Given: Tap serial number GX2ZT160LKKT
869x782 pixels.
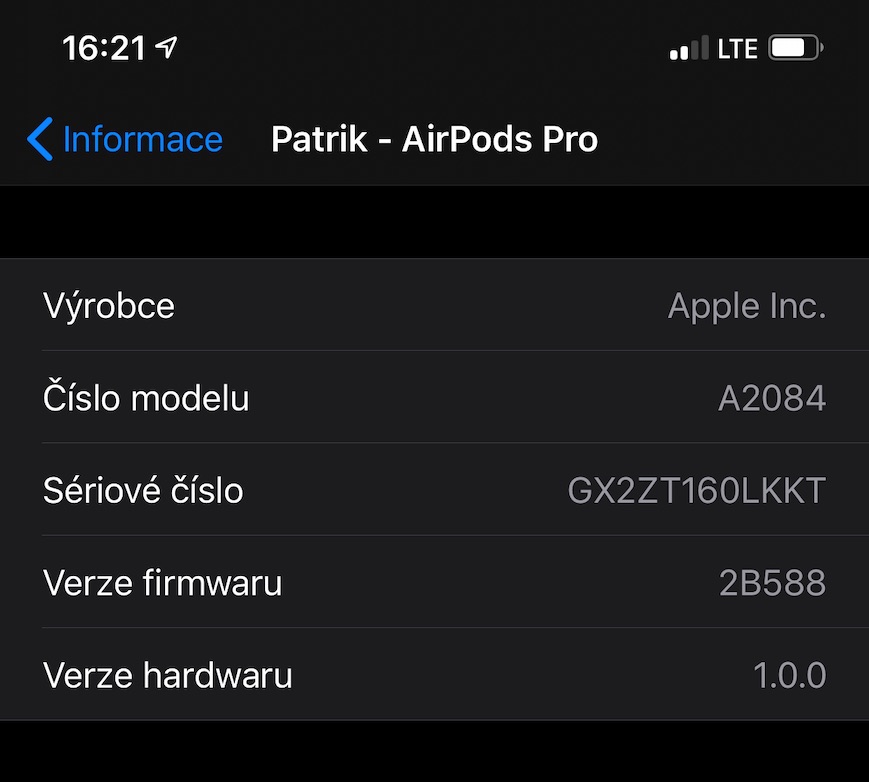Looking at the screenshot, I should pyautogui.click(x=696, y=490).
